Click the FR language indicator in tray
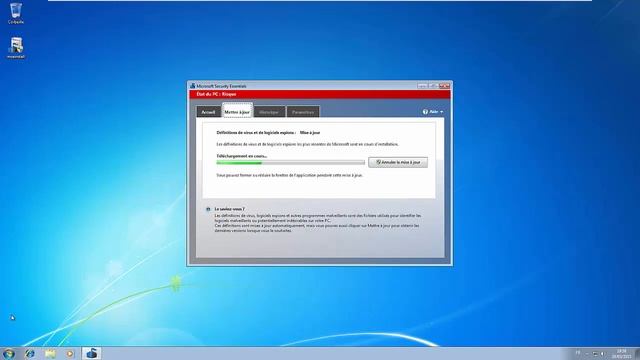Viewport: 640px width, 360px height. click(x=578, y=353)
